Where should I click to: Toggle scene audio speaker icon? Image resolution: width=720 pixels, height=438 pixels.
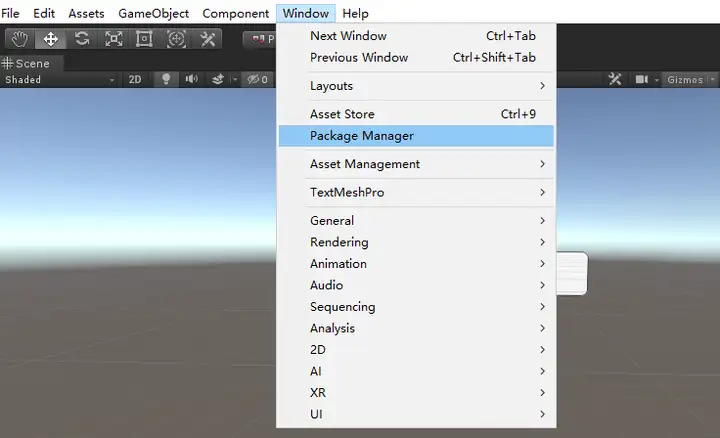tap(191, 79)
